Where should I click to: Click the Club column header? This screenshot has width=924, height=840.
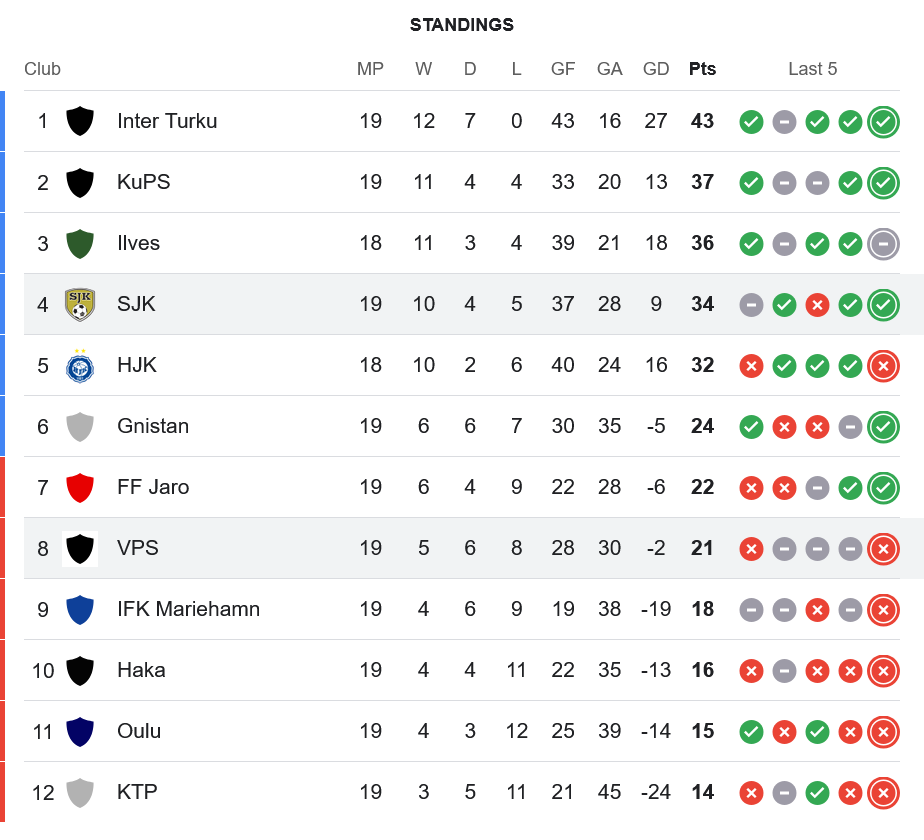point(43,69)
